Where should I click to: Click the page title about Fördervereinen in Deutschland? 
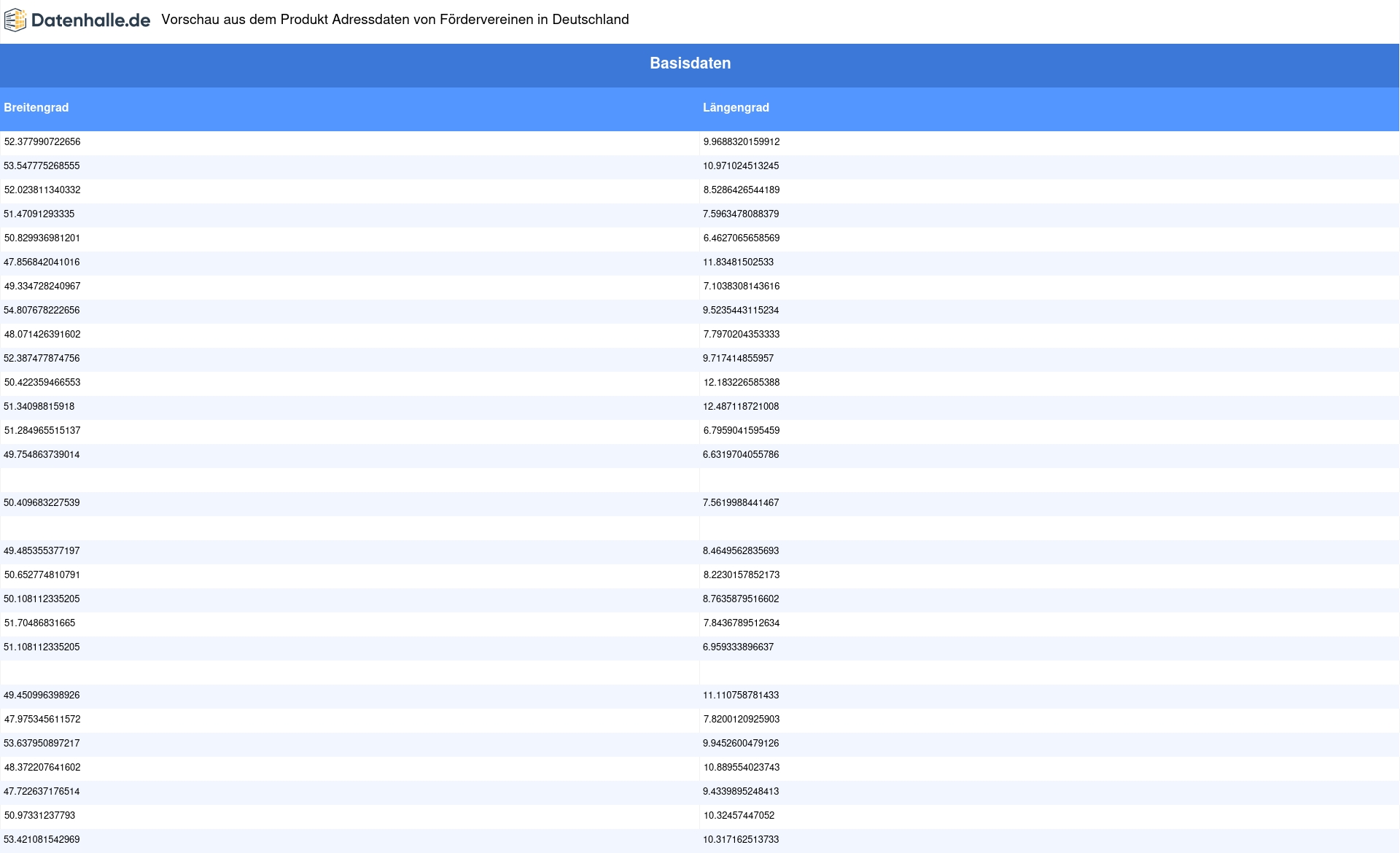pos(395,20)
